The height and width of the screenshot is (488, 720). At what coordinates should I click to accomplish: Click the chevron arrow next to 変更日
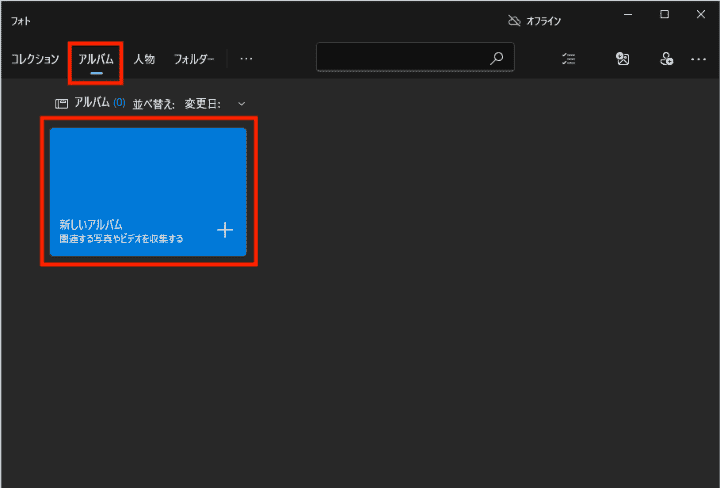coord(241,103)
